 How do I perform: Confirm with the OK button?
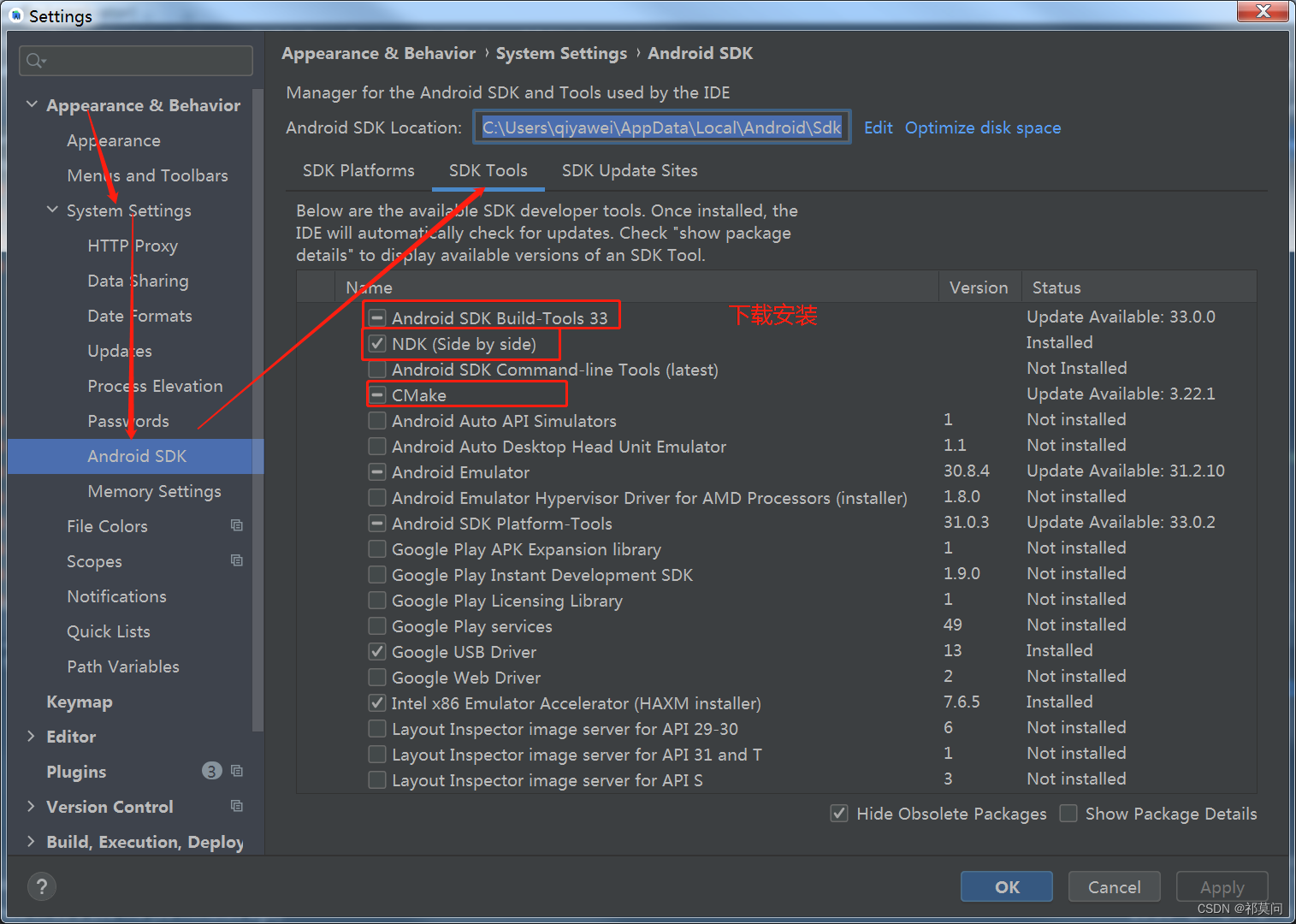point(1007,886)
